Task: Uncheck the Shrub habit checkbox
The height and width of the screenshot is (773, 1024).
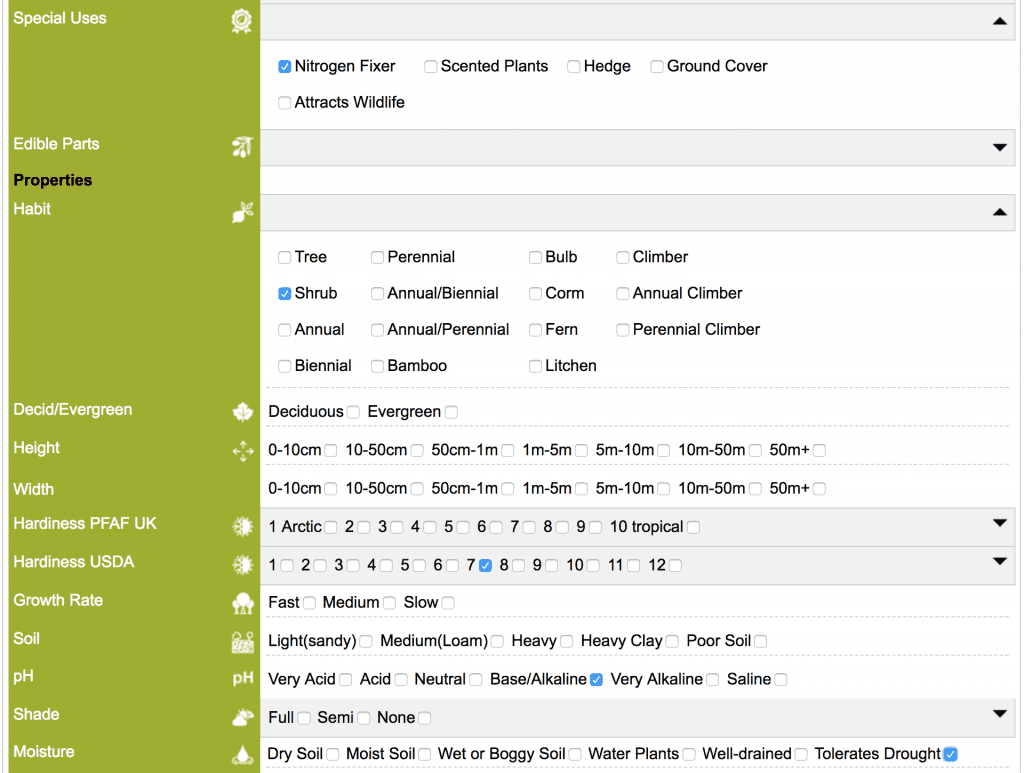Action: coord(285,294)
